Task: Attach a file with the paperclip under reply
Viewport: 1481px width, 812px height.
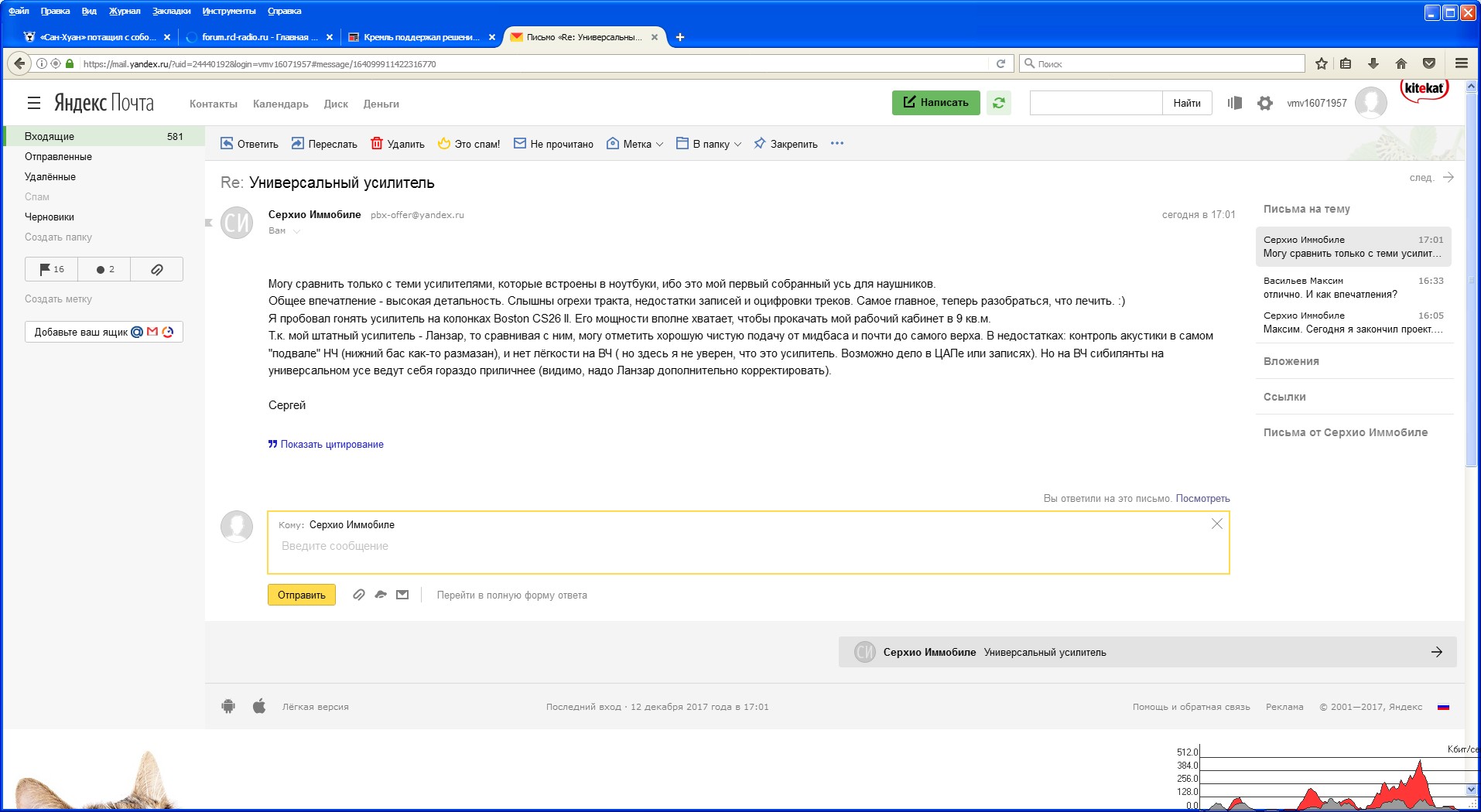Action: 359,595
